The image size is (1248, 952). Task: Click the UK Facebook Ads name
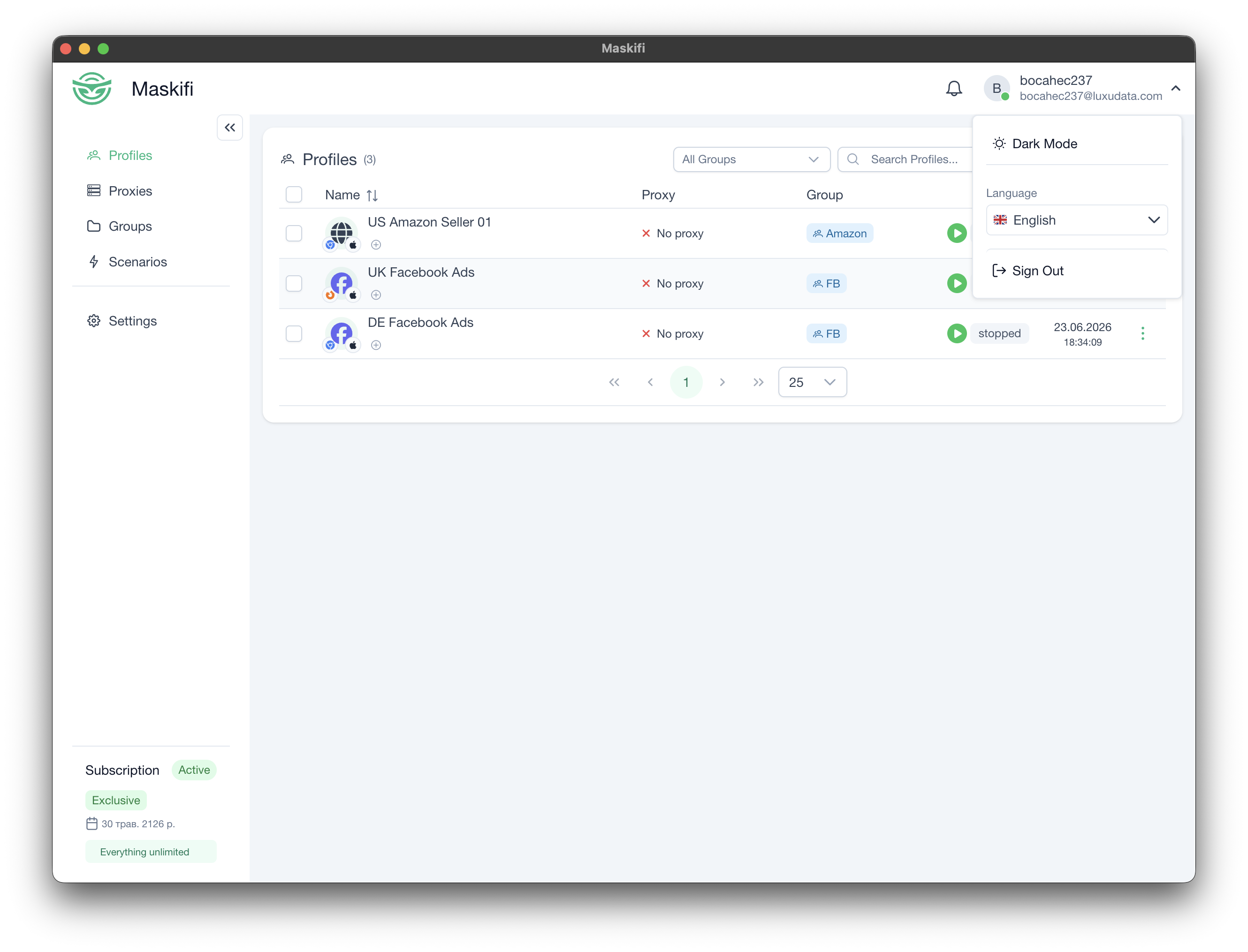pyautogui.click(x=421, y=272)
